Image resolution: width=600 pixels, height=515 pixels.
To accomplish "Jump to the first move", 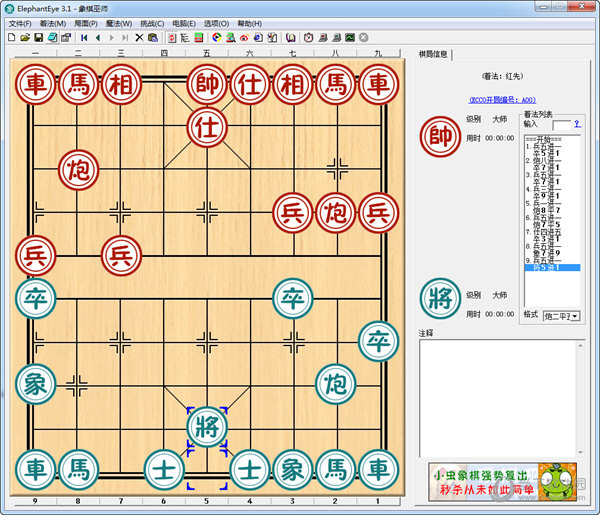I will (84, 37).
